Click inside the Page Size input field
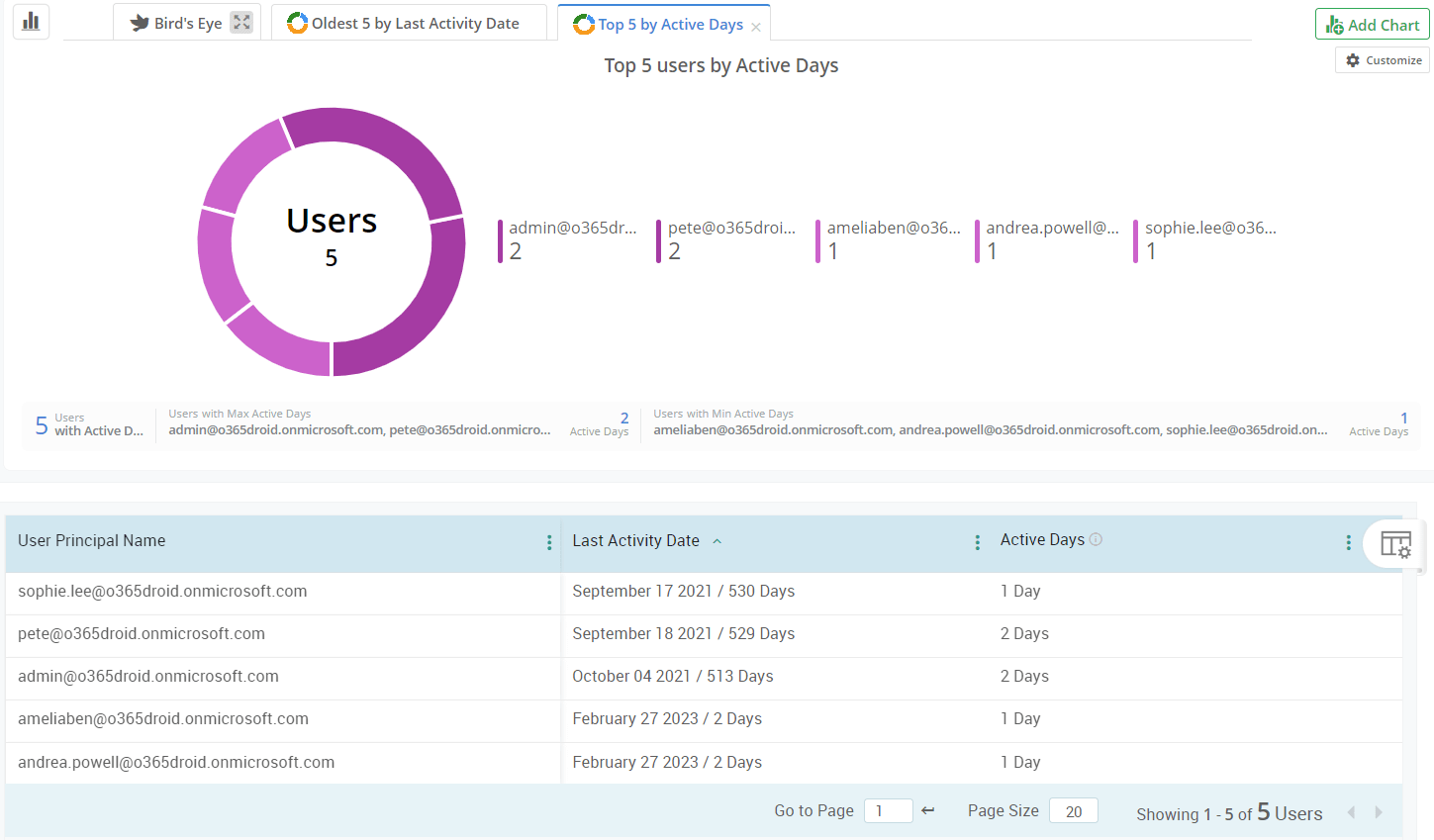This screenshot has width=1434, height=840. pos(1073,810)
